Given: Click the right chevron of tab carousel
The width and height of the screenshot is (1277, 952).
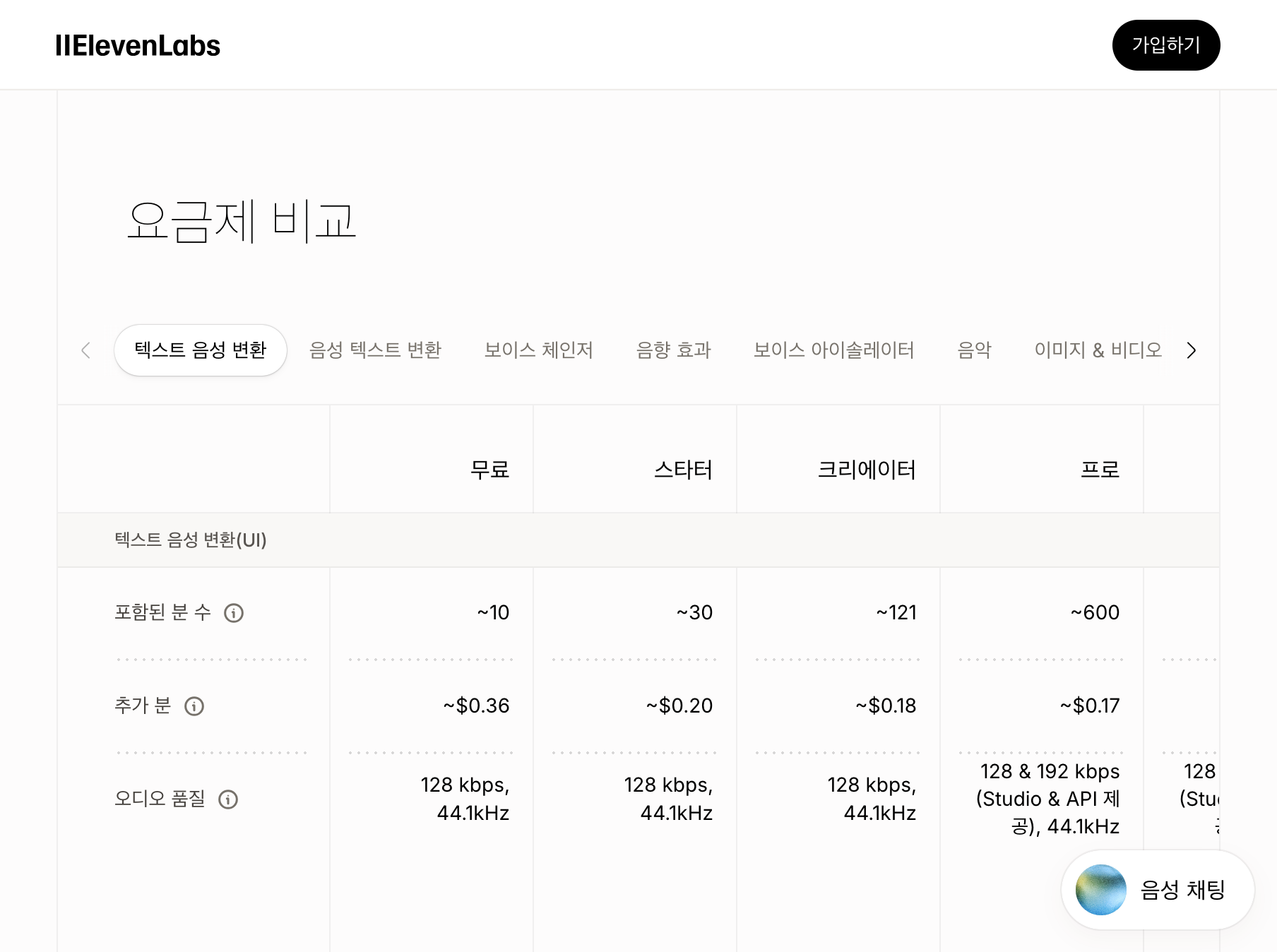Looking at the screenshot, I should (1192, 350).
